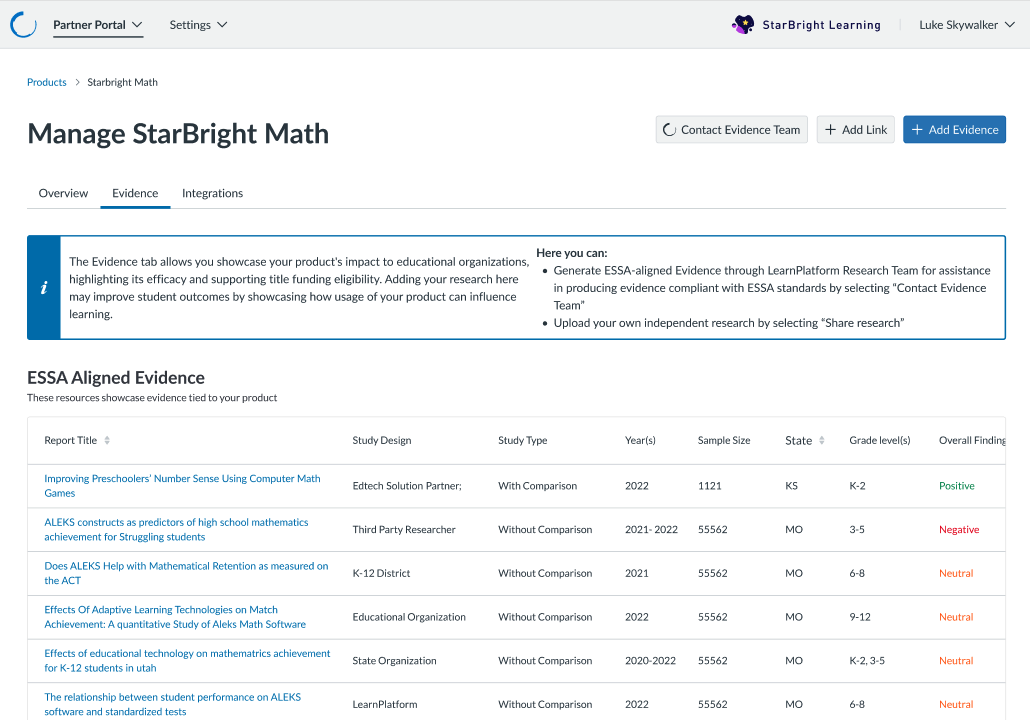Open Settings dropdown menu
This screenshot has width=1030, height=720.
coord(198,25)
